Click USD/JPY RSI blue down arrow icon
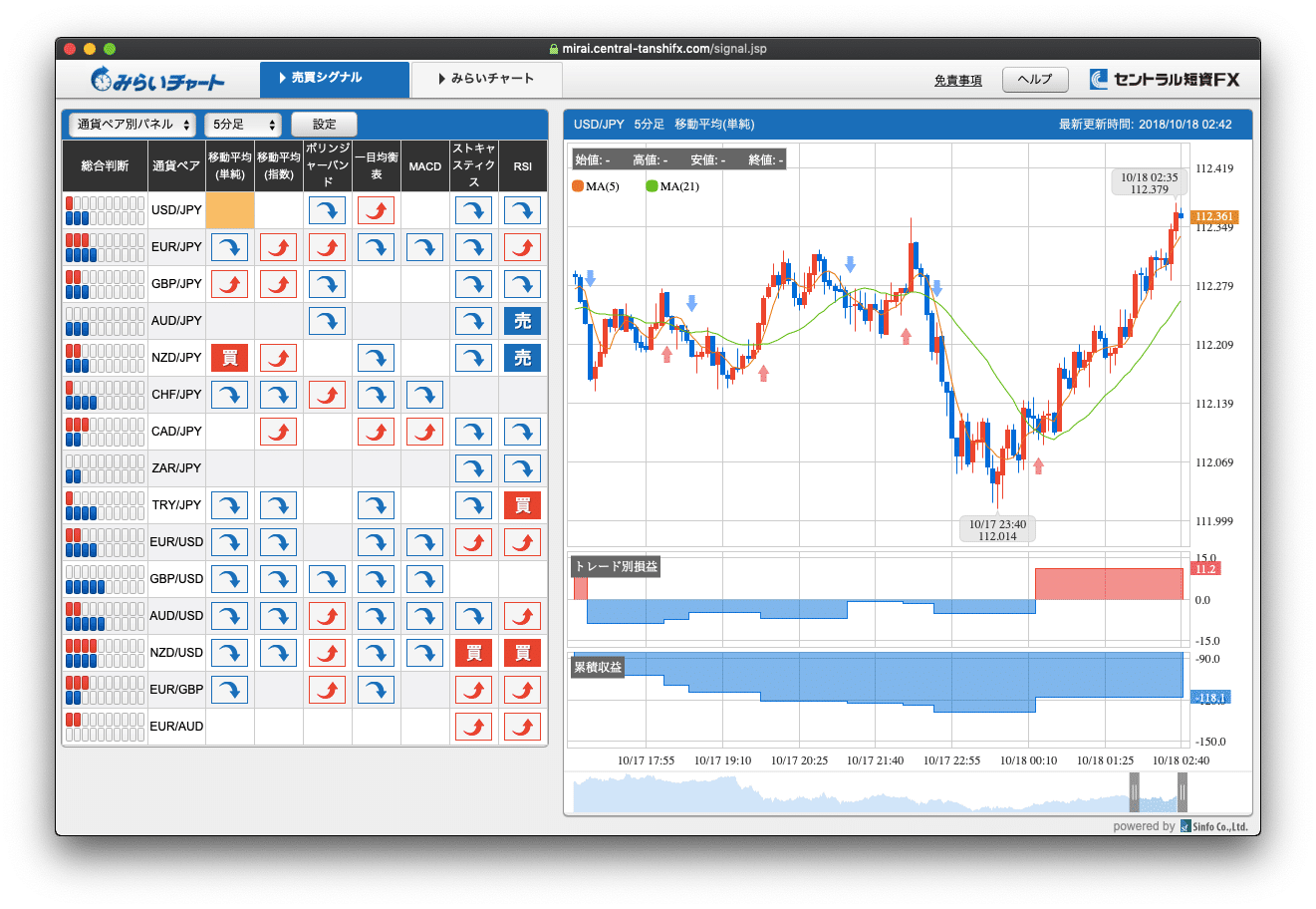The image size is (1316, 909). click(522, 210)
